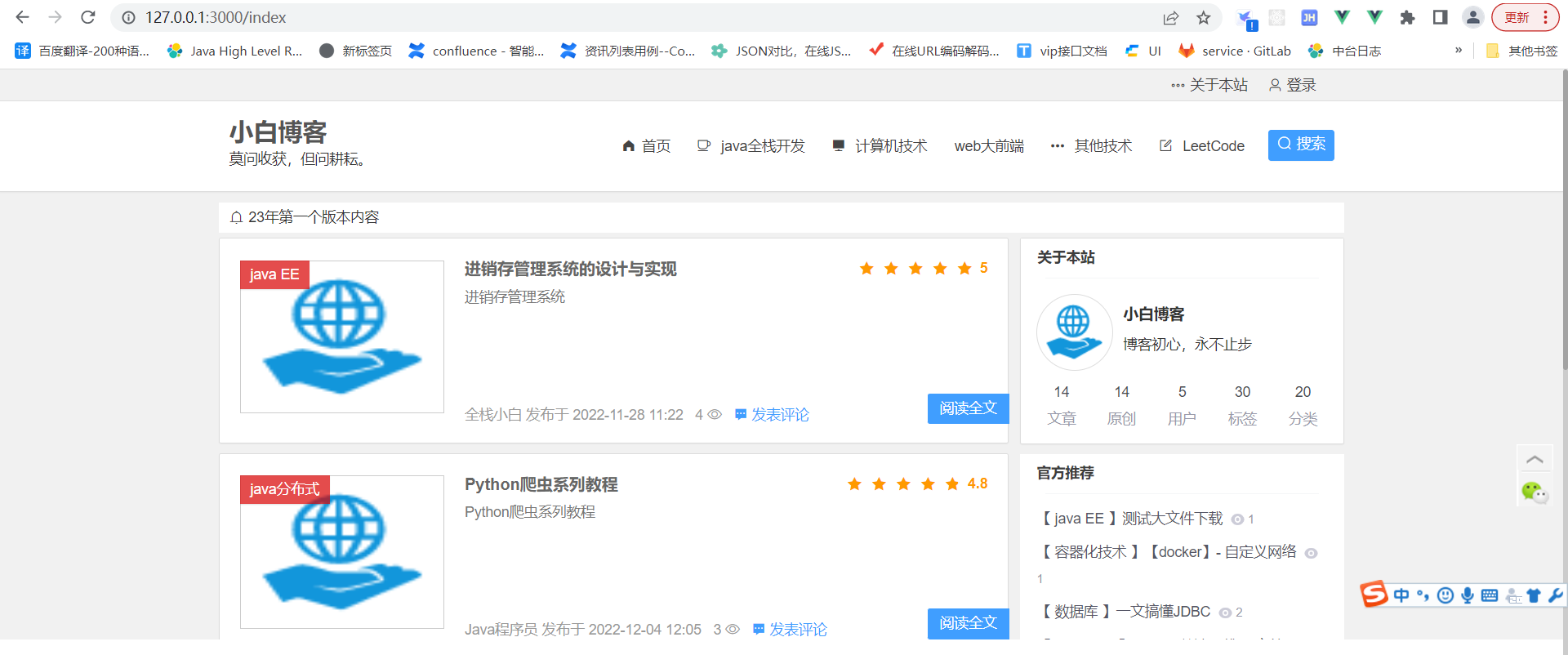Open vip接口文档 bookmark

pos(1062,51)
